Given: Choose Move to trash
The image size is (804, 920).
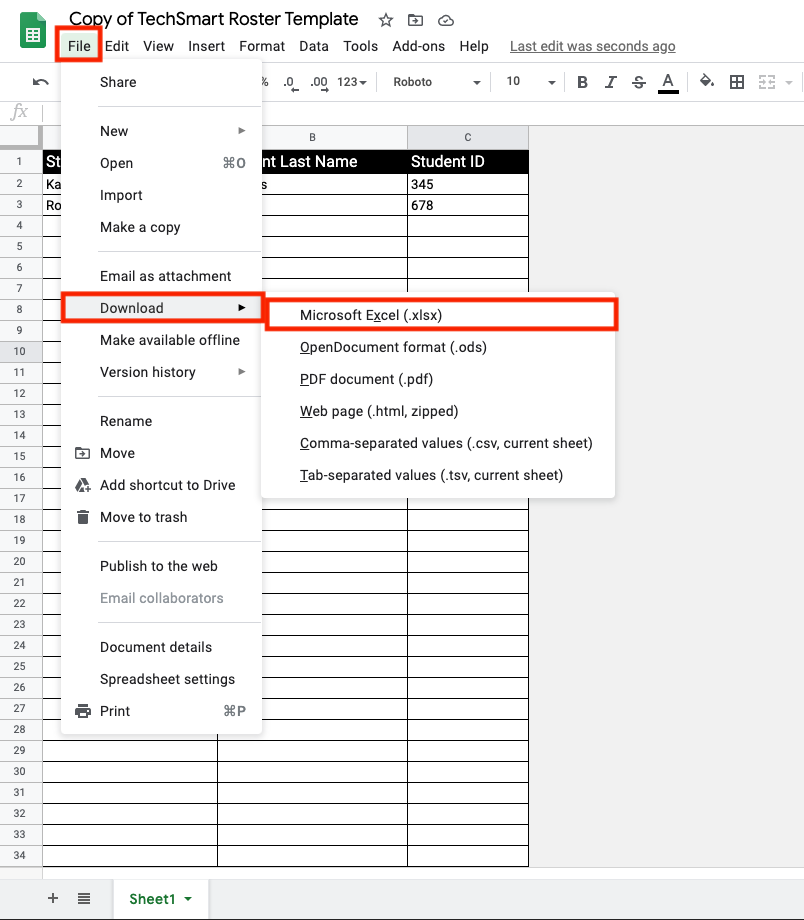Looking at the screenshot, I should (161, 517).
